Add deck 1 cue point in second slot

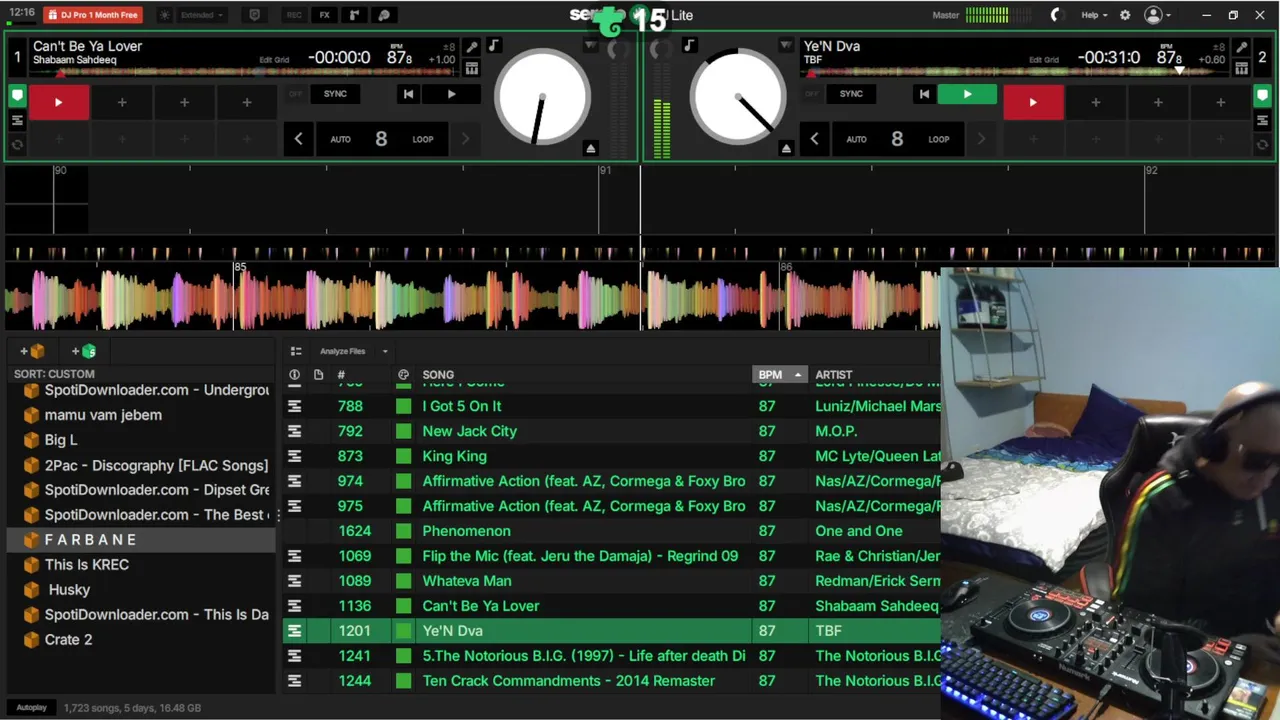(122, 102)
